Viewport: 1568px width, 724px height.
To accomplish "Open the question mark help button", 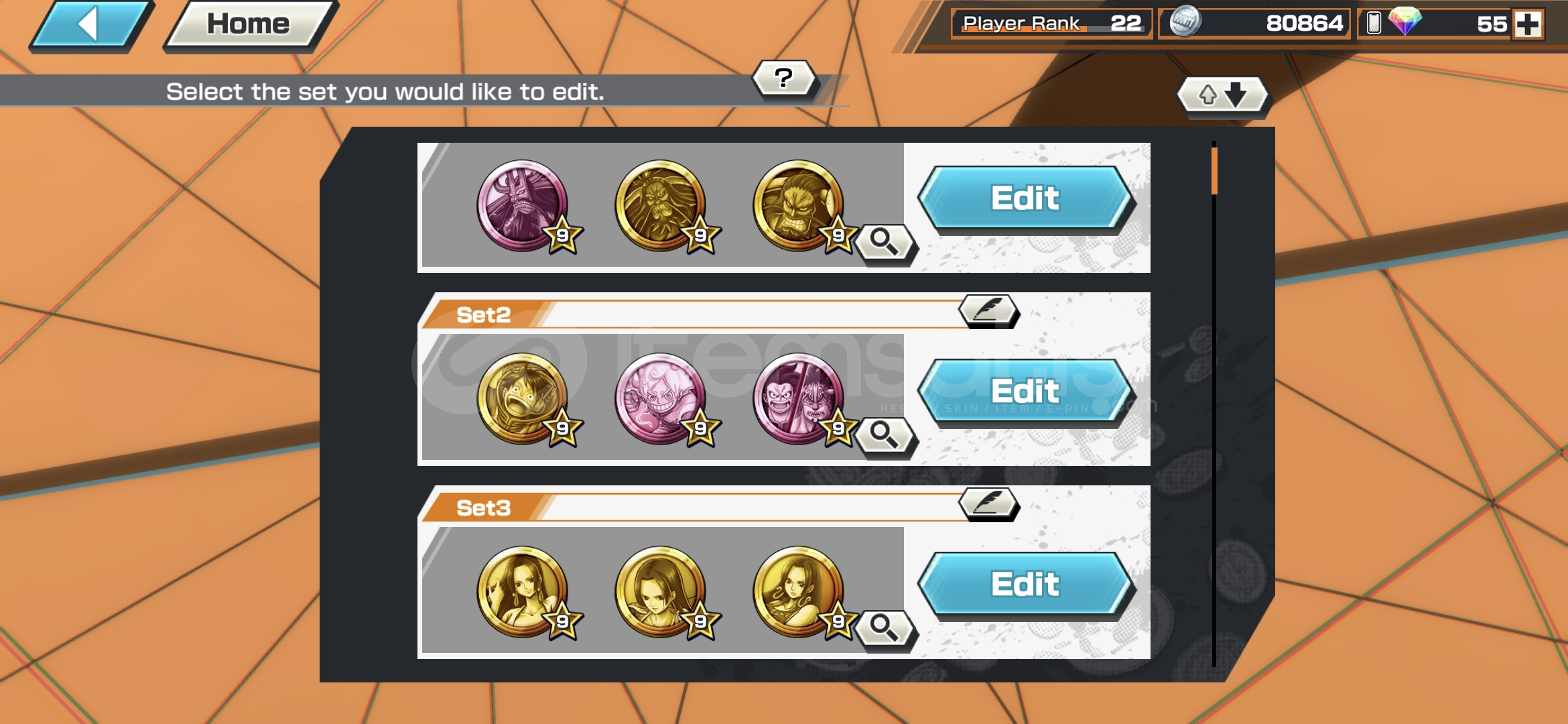I will pos(784,79).
